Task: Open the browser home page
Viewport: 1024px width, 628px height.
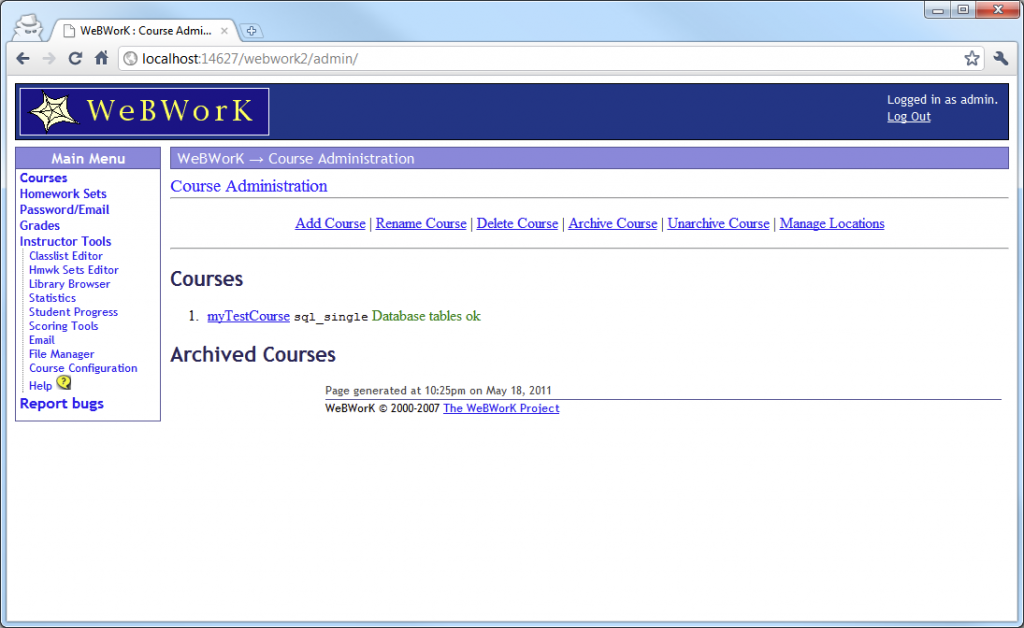Action: coord(101,59)
